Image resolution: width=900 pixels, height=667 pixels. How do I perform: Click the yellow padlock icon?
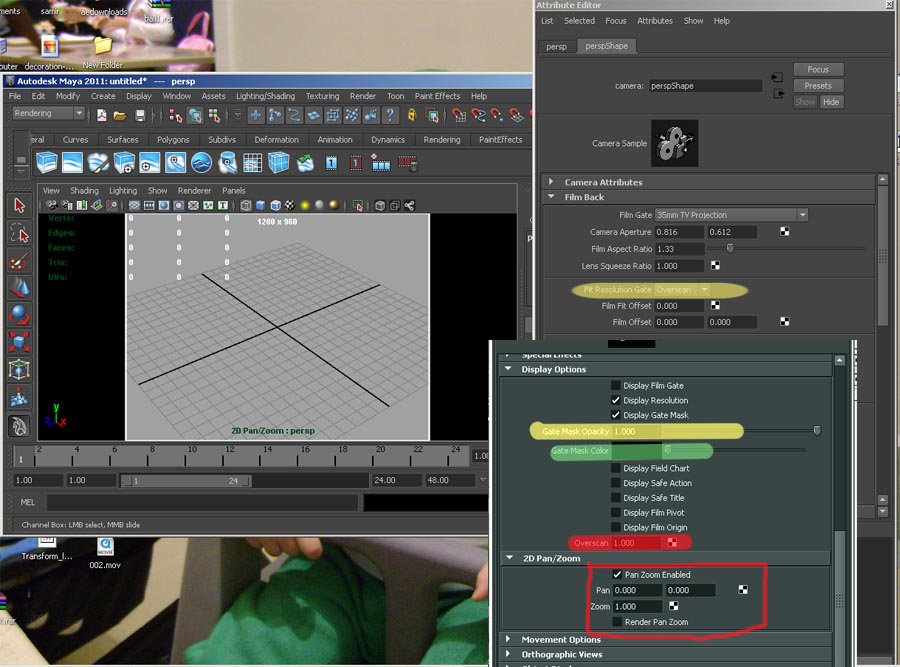point(412,115)
